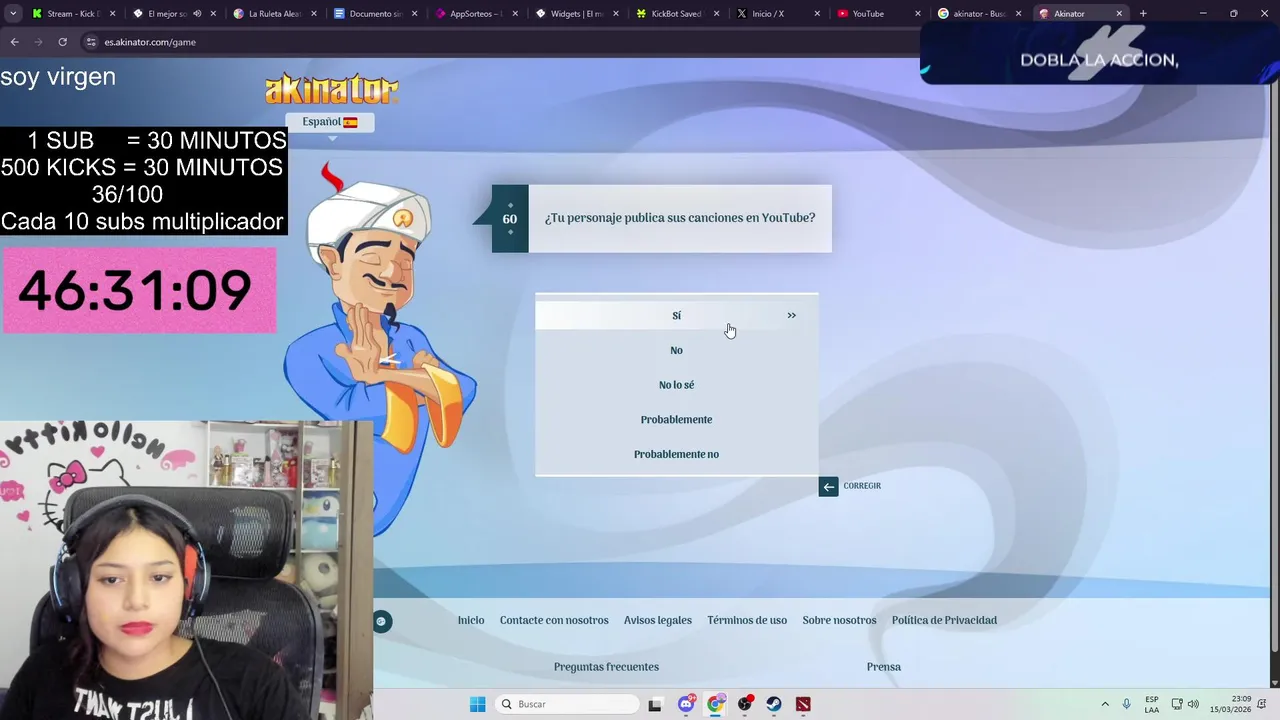Open 'Términos de uso' link
This screenshot has height=720, width=1280.
tap(747, 620)
